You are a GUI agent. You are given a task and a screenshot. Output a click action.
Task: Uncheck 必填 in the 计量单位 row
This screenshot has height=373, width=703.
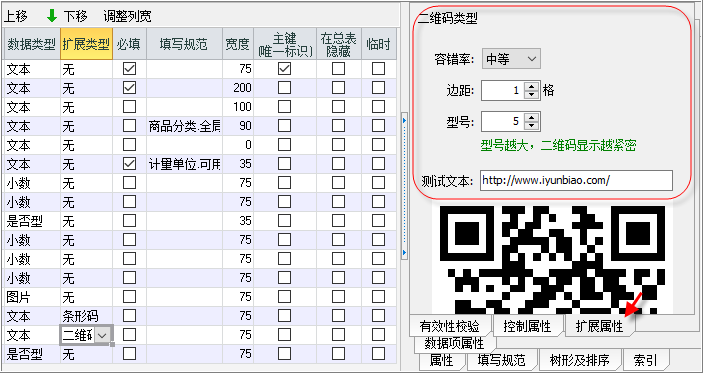pyautogui.click(x=129, y=164)
